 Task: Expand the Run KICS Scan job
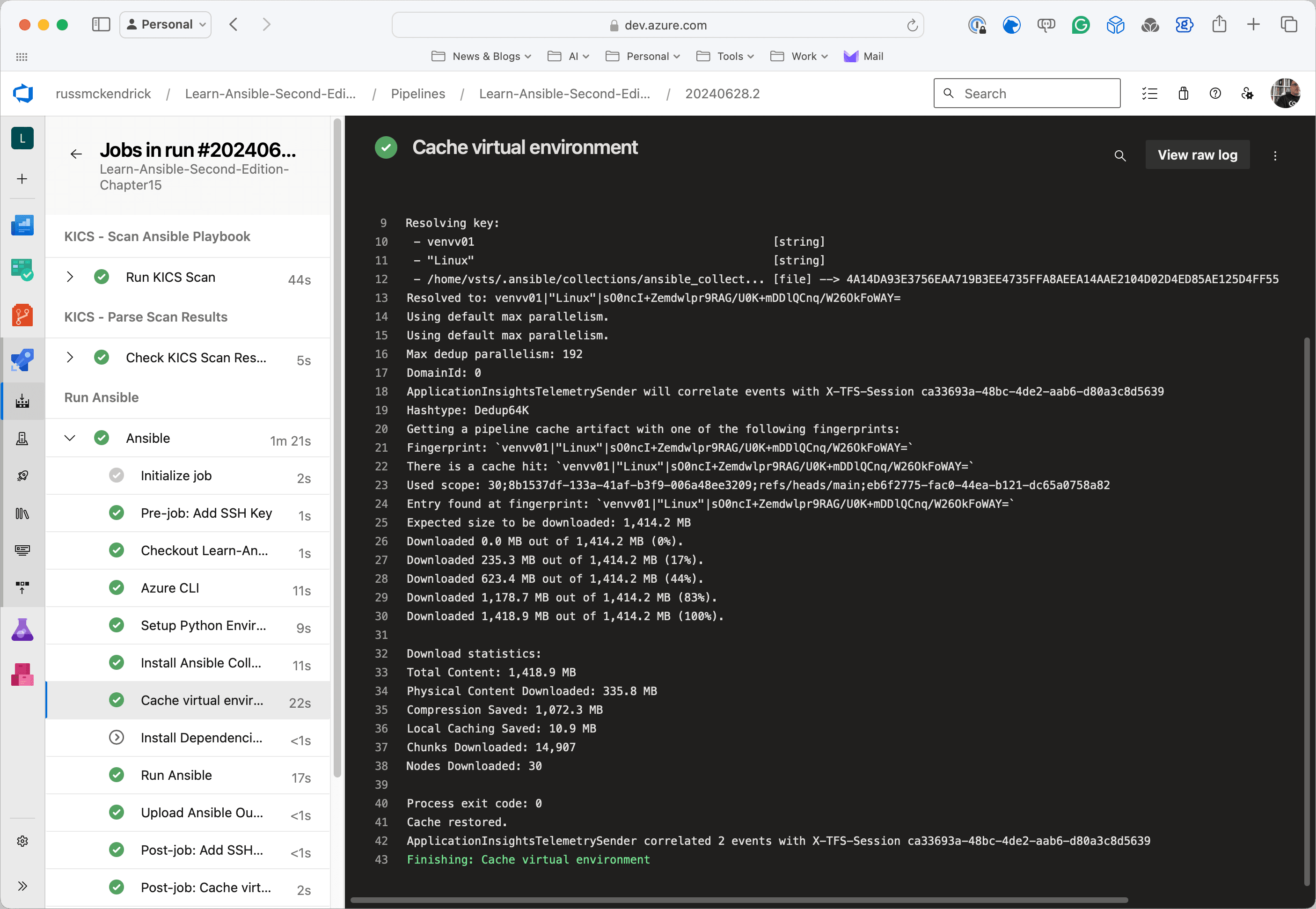pyautogui.click(x=70, y=278)
